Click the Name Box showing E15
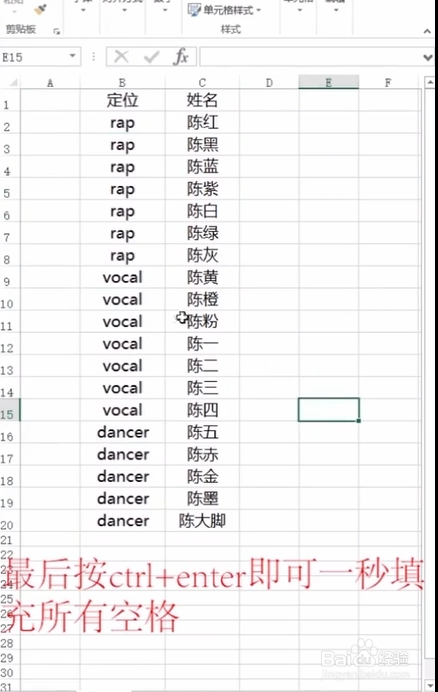This screenshot has height=692, width=438. point(34,57)
